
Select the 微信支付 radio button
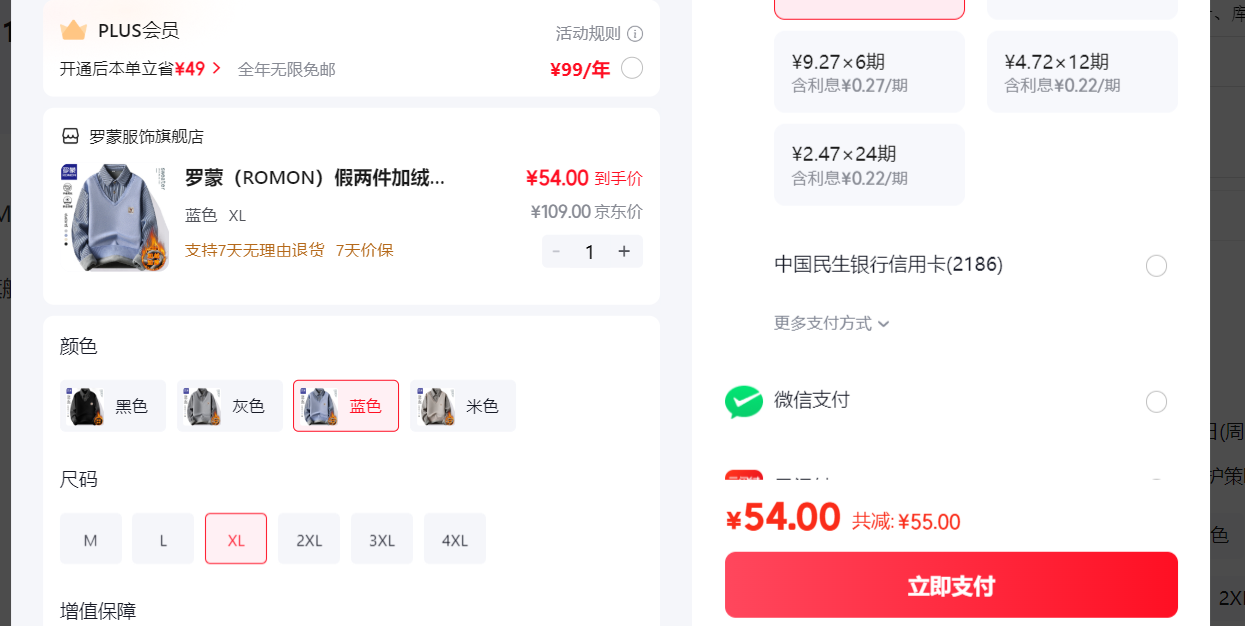pos(1156,402)
